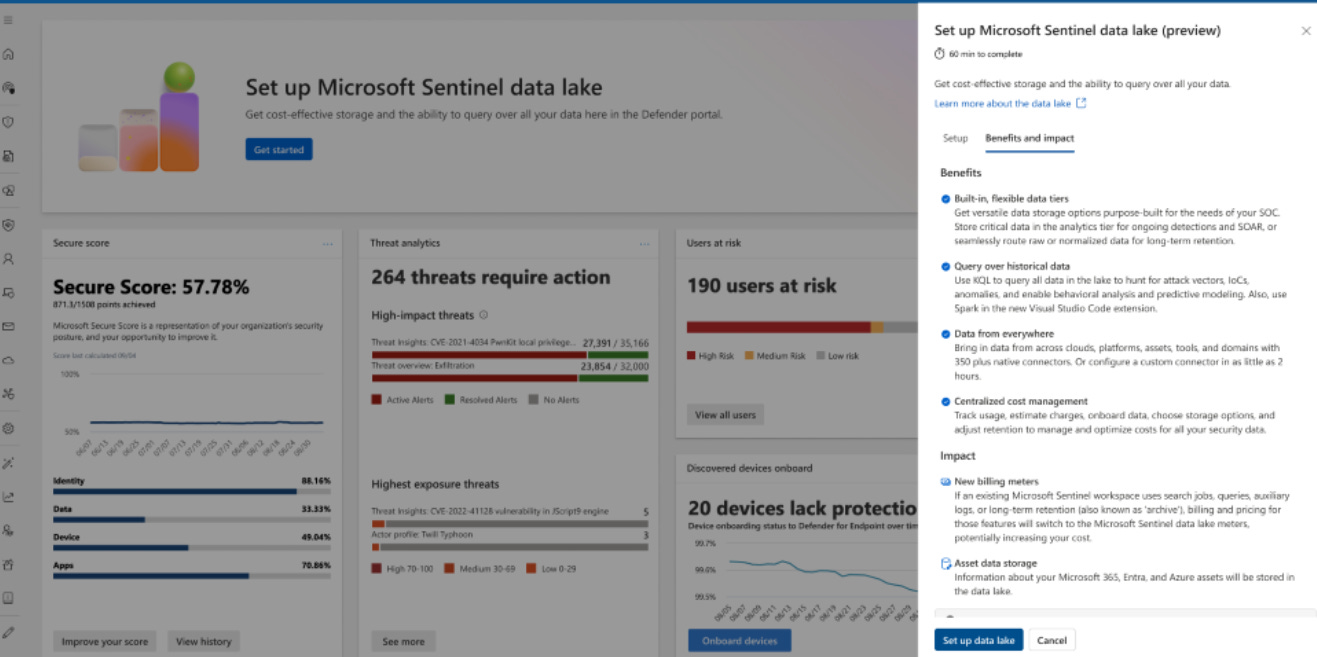This screenshot has width=1317, height=657.
Task: Click the Data score progress bar
Action: (192, 519)
